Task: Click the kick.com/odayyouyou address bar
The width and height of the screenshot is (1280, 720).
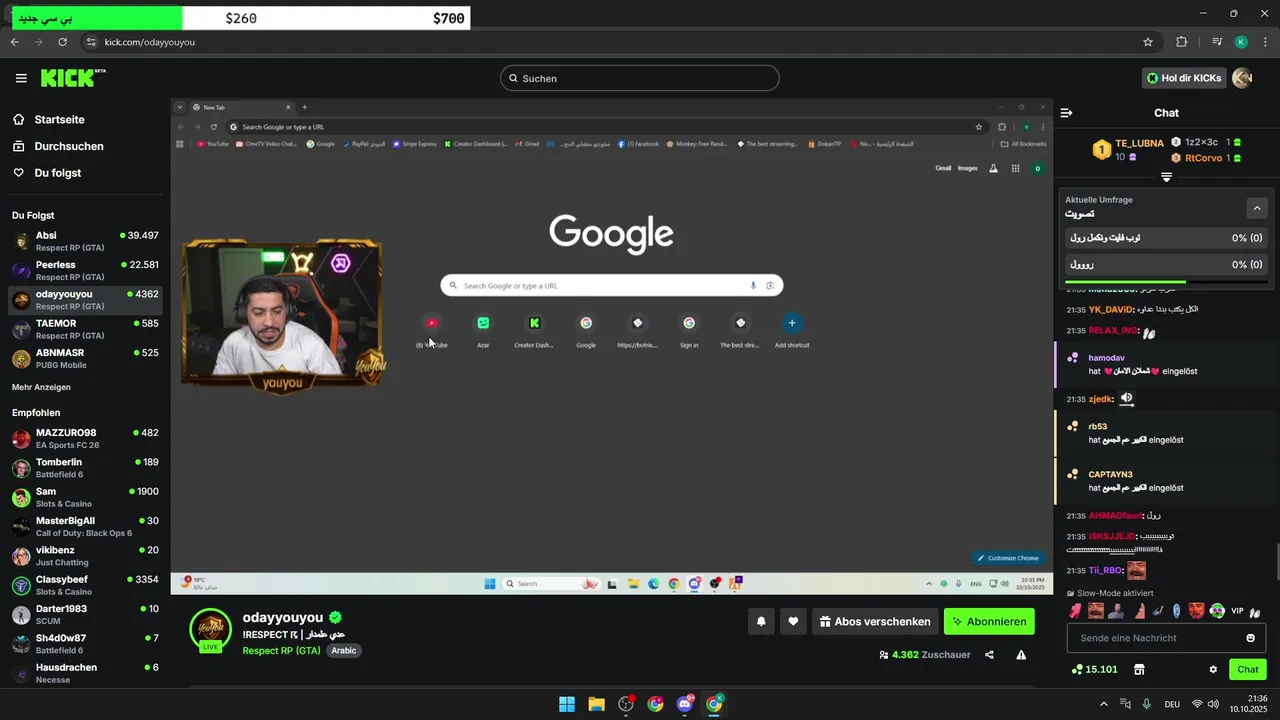Action: (620, 42)
